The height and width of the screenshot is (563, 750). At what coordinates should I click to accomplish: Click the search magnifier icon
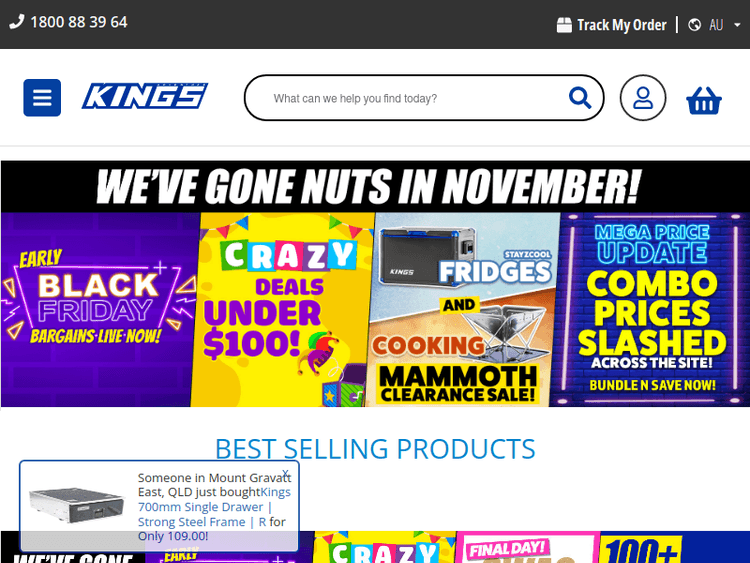pos(580,98)
